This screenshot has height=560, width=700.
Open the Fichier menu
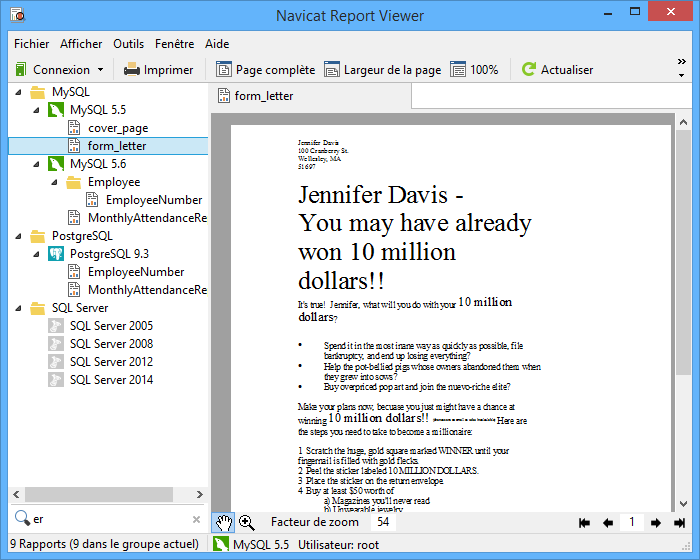32,44
